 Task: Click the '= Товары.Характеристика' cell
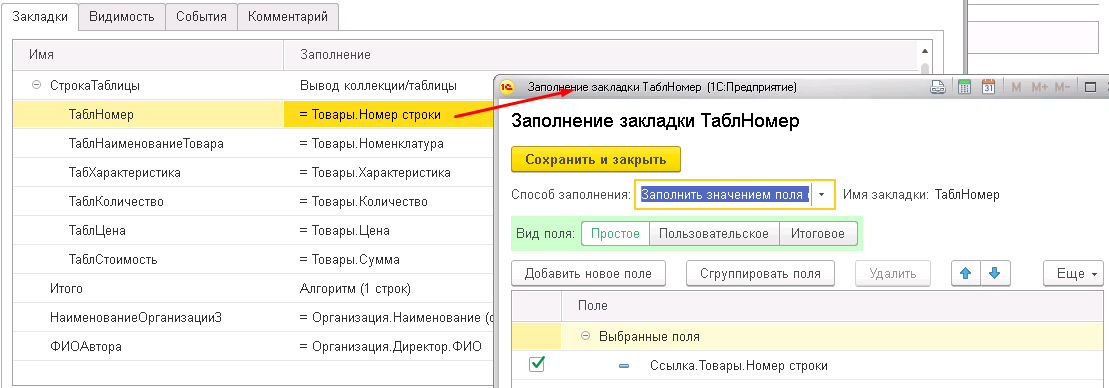[389, 172]
